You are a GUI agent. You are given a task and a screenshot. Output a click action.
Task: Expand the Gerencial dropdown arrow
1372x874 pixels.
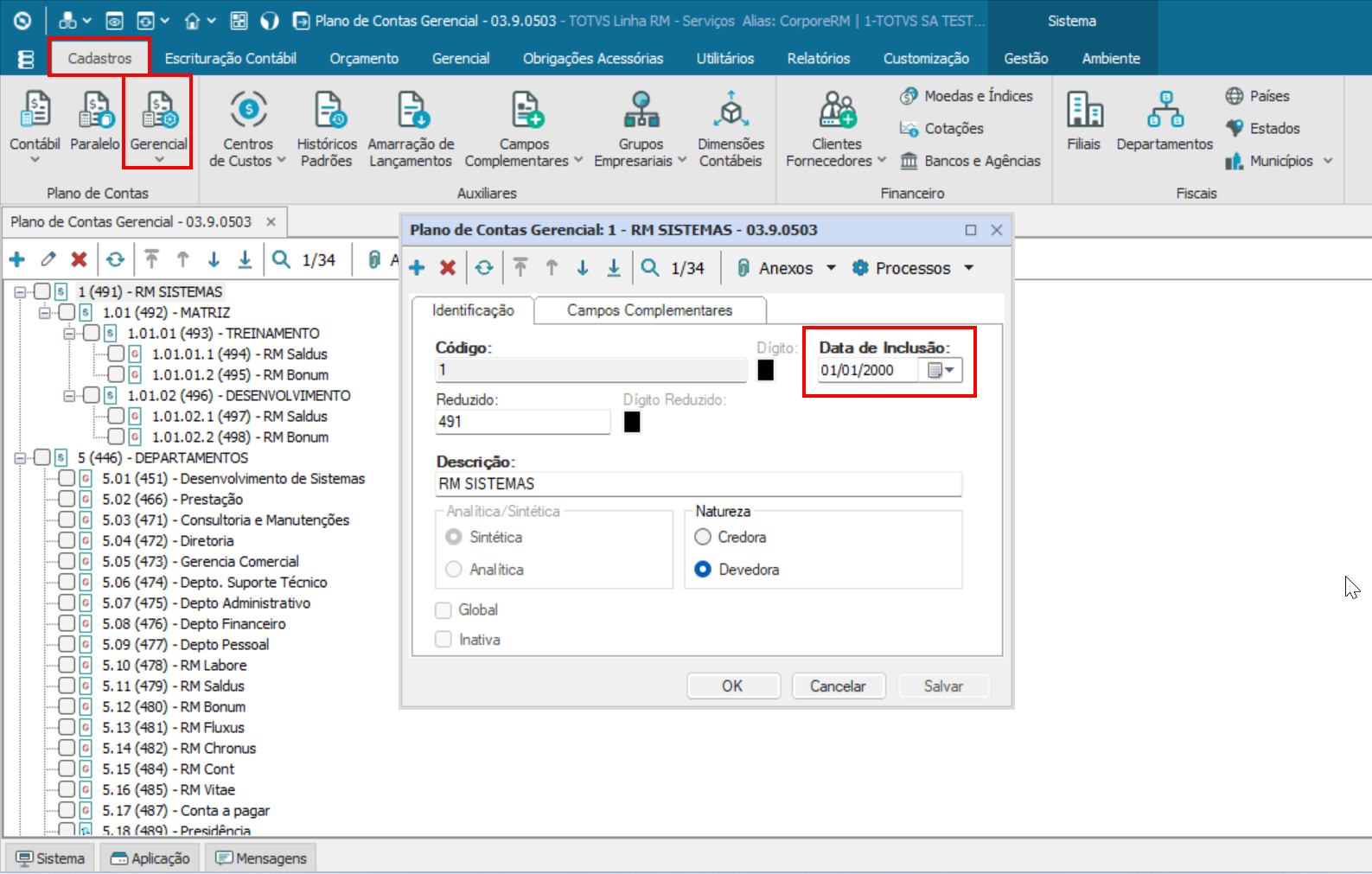point(159,160)
